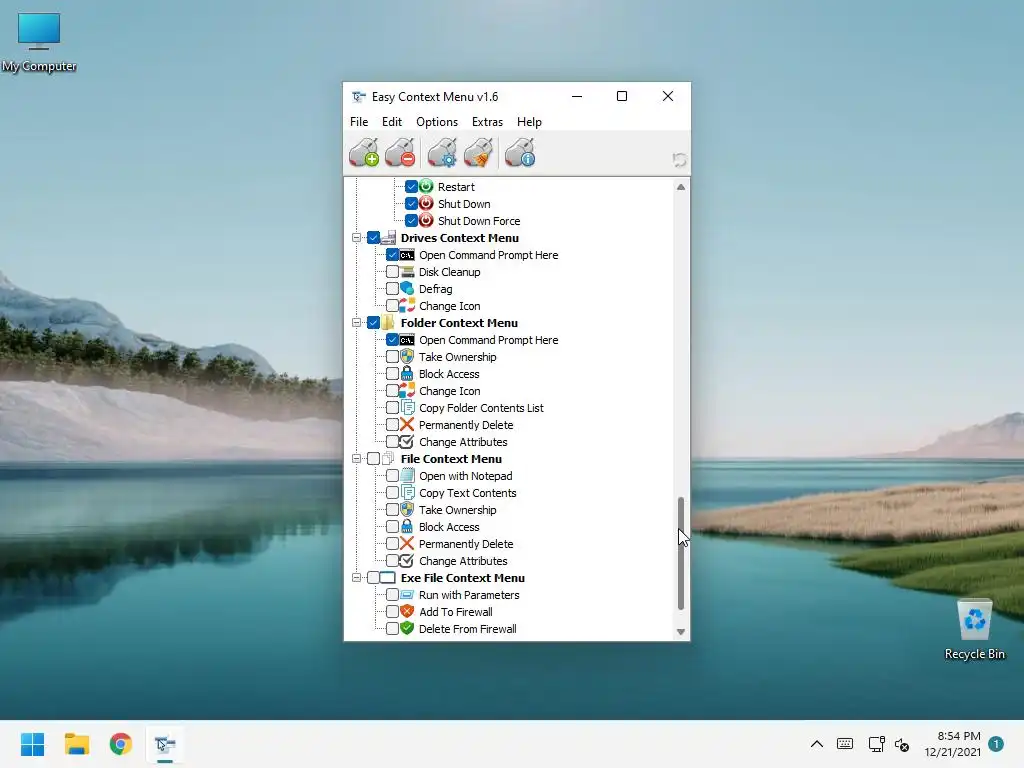Open the Windows Start menu
This screenshot has height=768, width=1024.
[x=33, y=744]
